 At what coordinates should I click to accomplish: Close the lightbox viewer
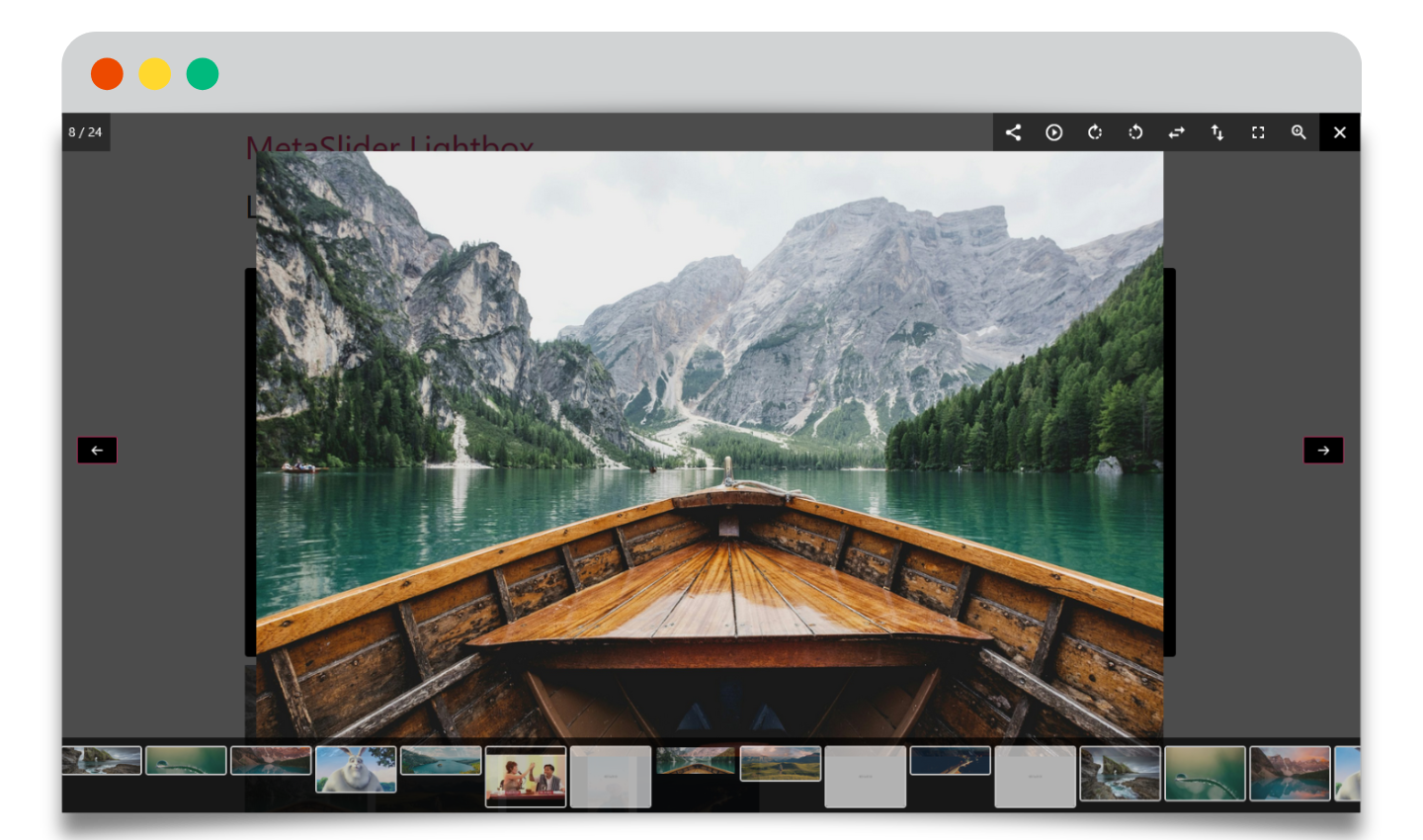[x=1340, y=132]
